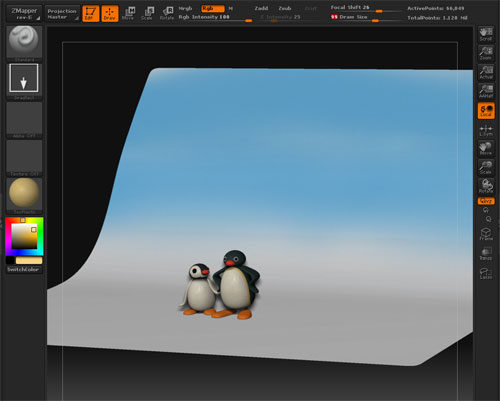Click the Draw Size slider

[x=366, y=17]
